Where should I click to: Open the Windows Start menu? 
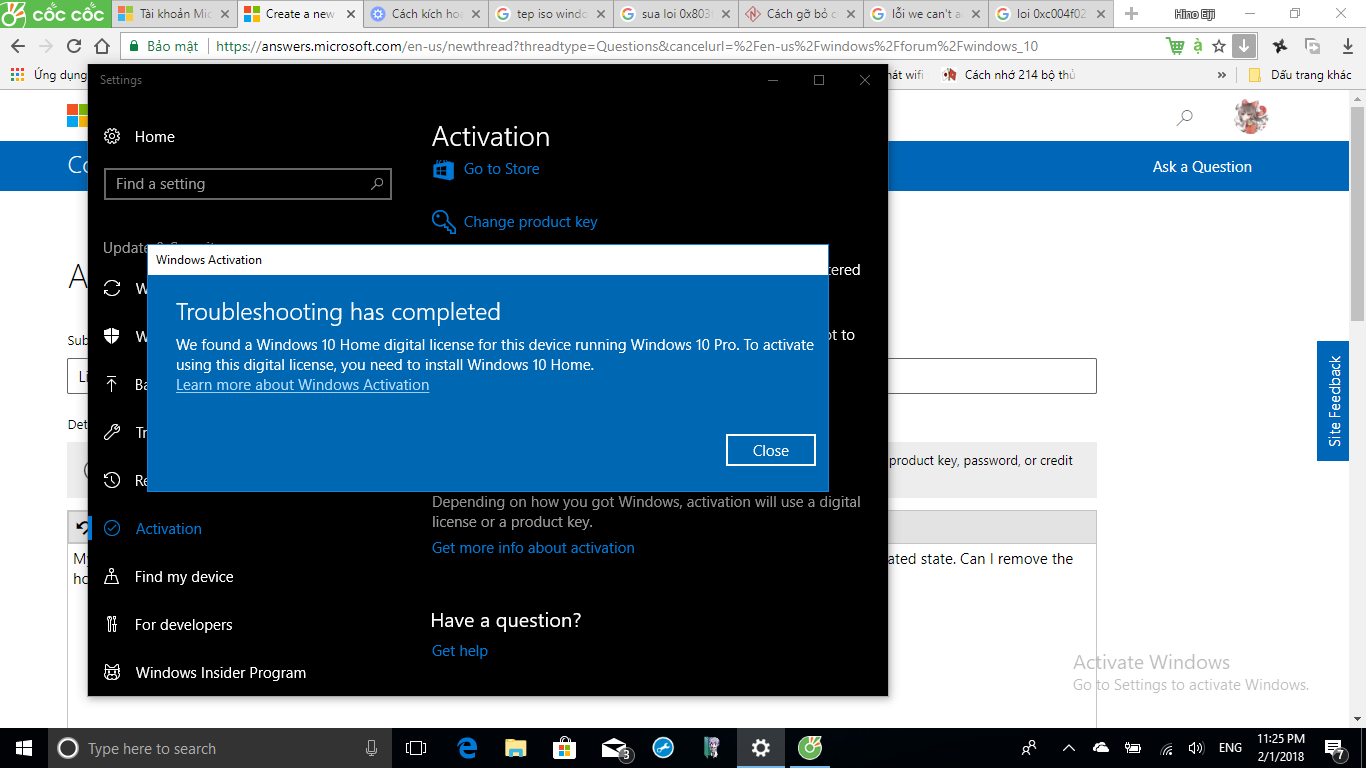(23, 748)
